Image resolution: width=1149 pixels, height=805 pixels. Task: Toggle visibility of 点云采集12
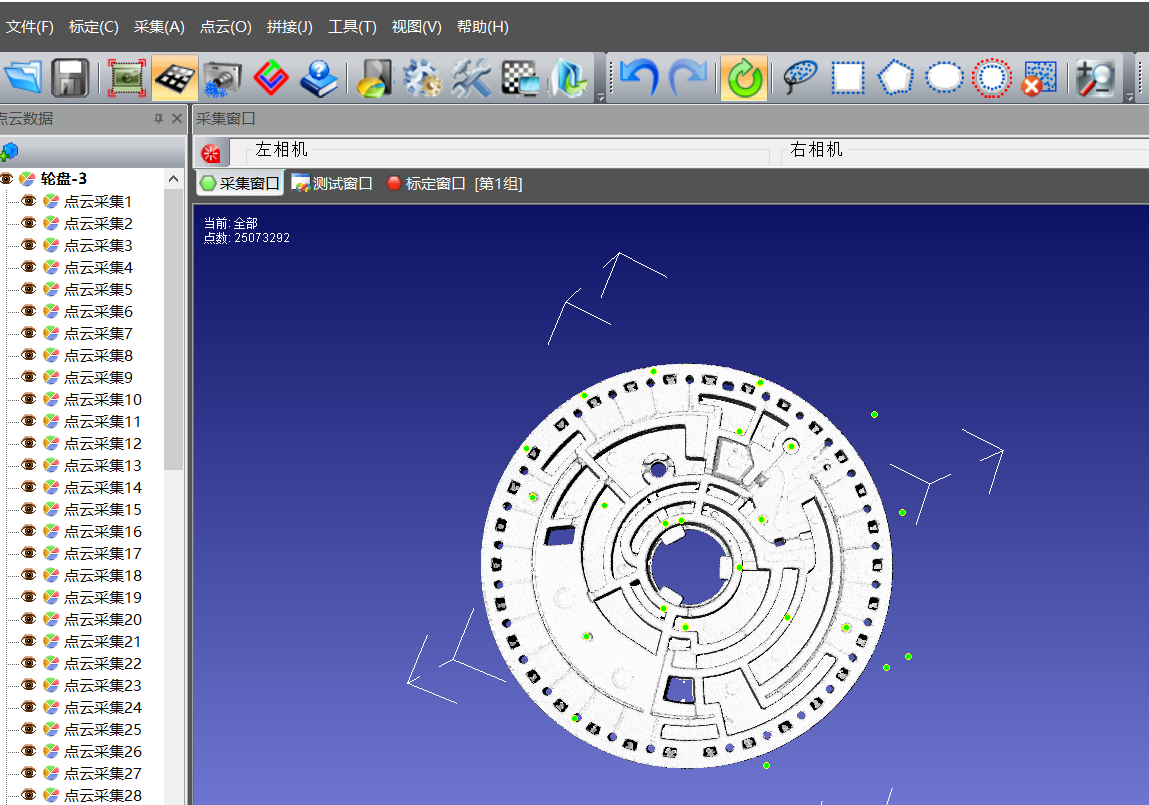coord(29,443)
